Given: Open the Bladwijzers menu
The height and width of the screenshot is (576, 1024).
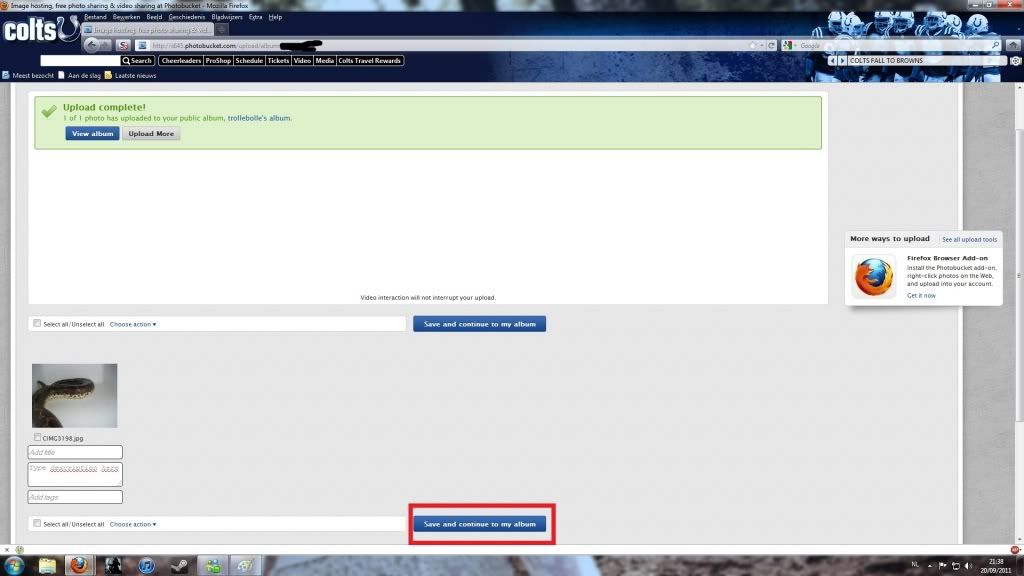Looking at the screenshot, I should click(227, 17).
